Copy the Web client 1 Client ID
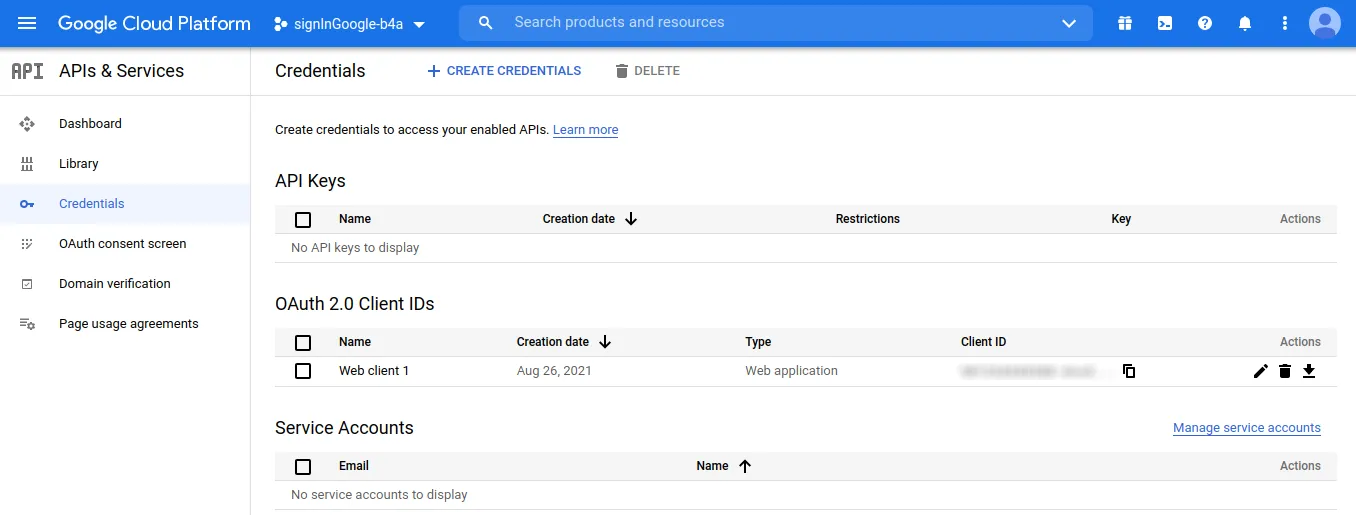This screenshot has height=515, width=1356. click(x=1129, y=371)
